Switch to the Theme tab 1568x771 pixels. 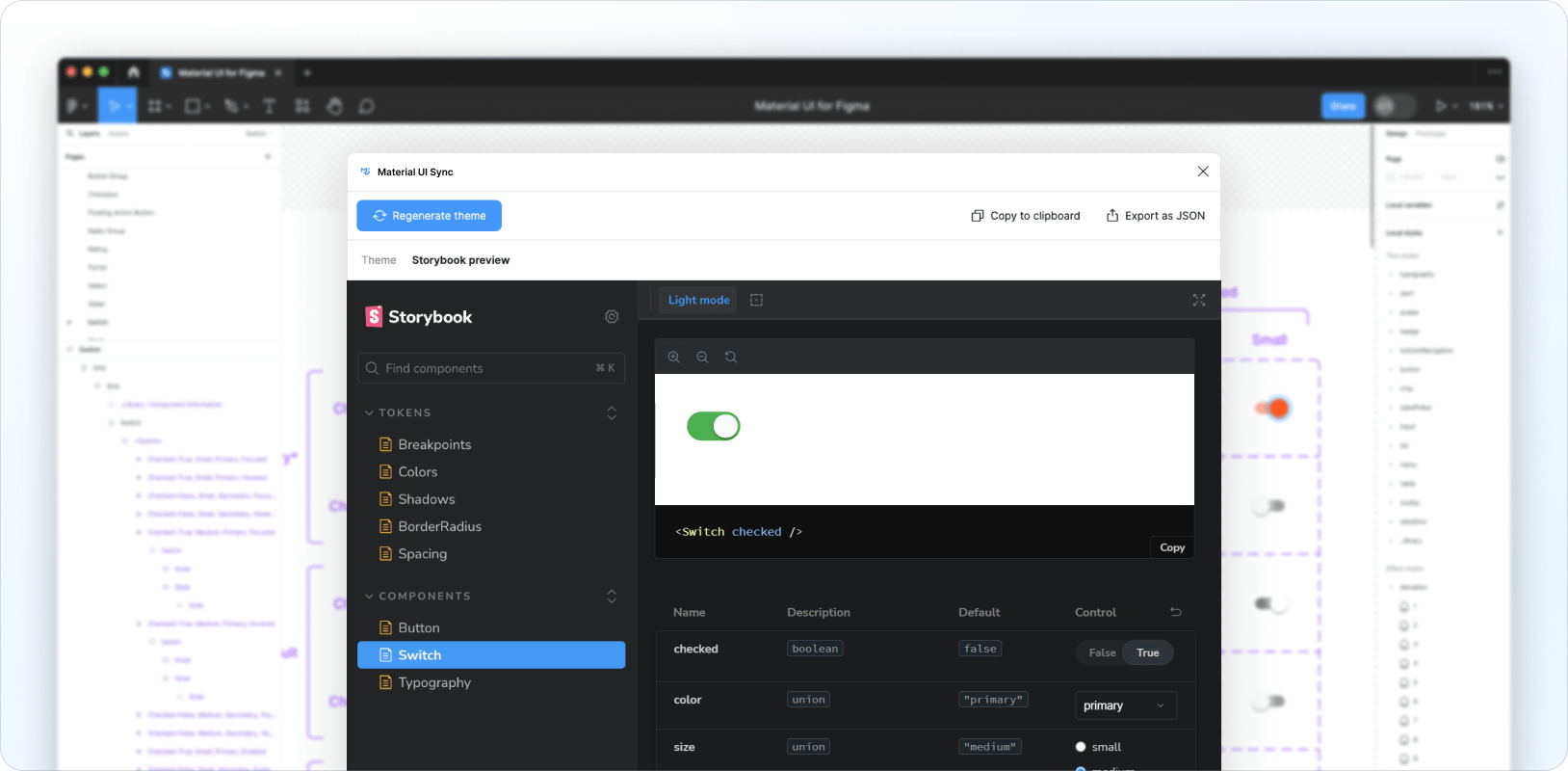[379, 260]
